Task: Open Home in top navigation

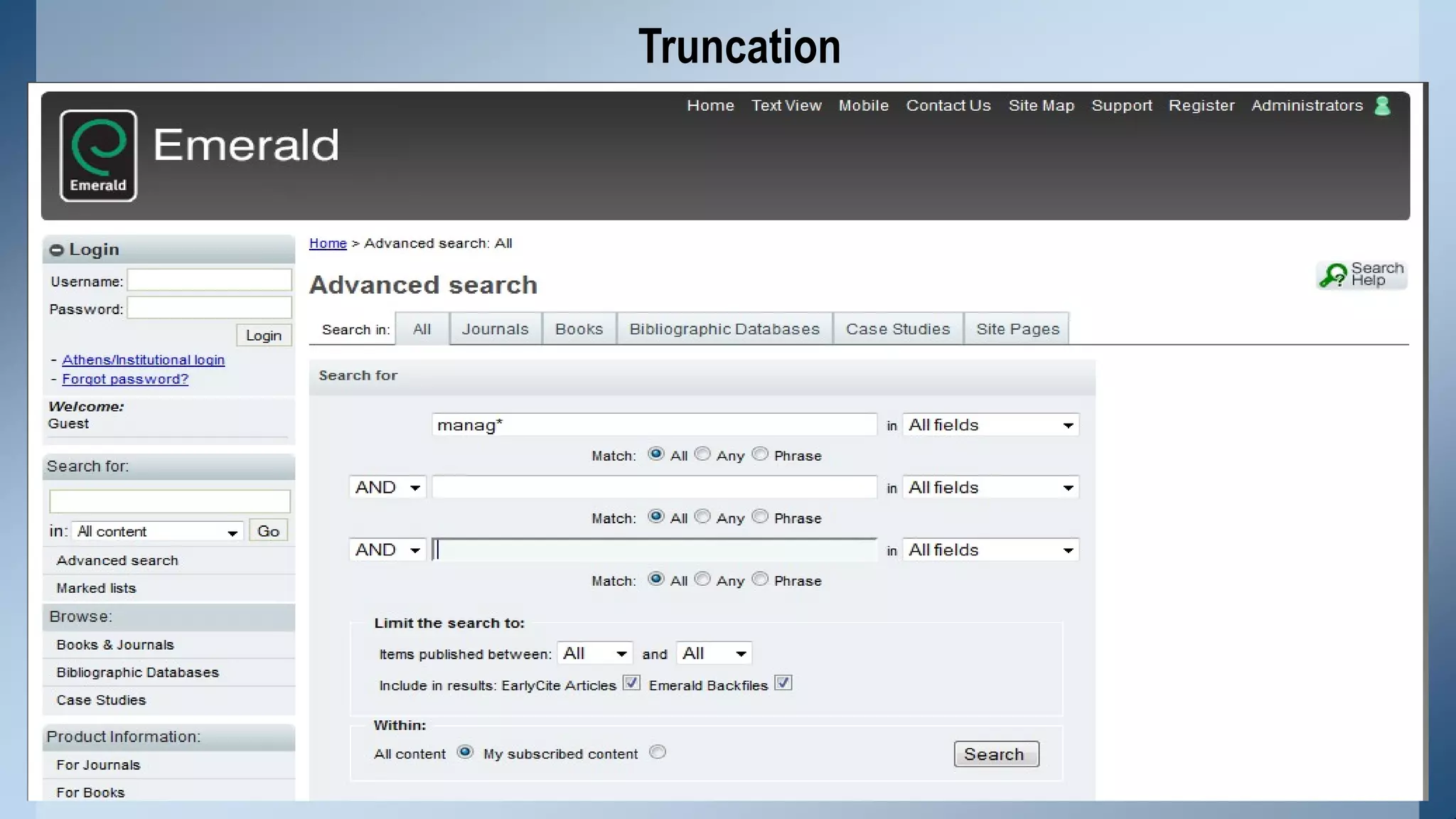Action: pos(710,105)
